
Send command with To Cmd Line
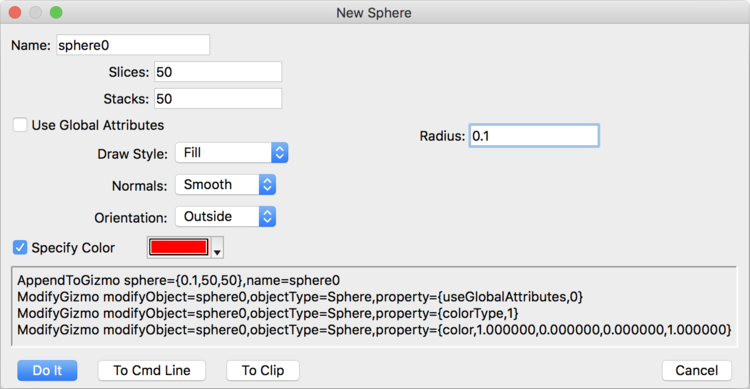point(152,370)
